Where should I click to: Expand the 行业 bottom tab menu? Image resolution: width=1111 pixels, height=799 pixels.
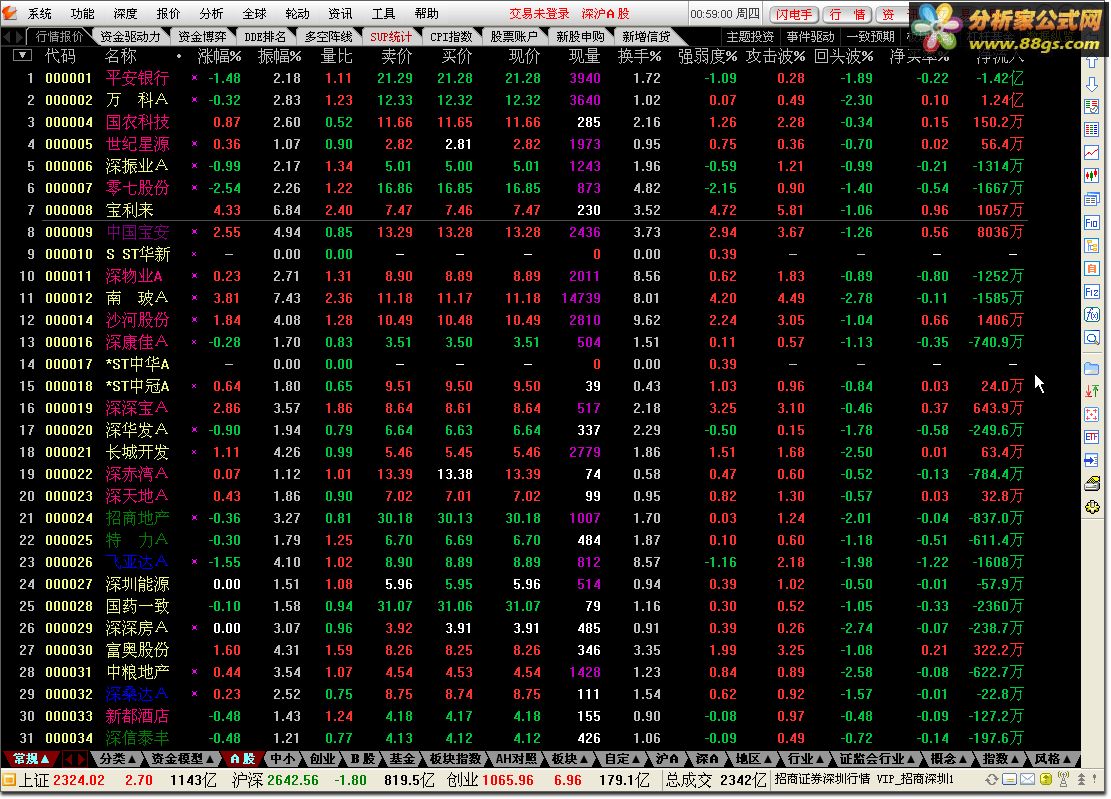point(806,759)
